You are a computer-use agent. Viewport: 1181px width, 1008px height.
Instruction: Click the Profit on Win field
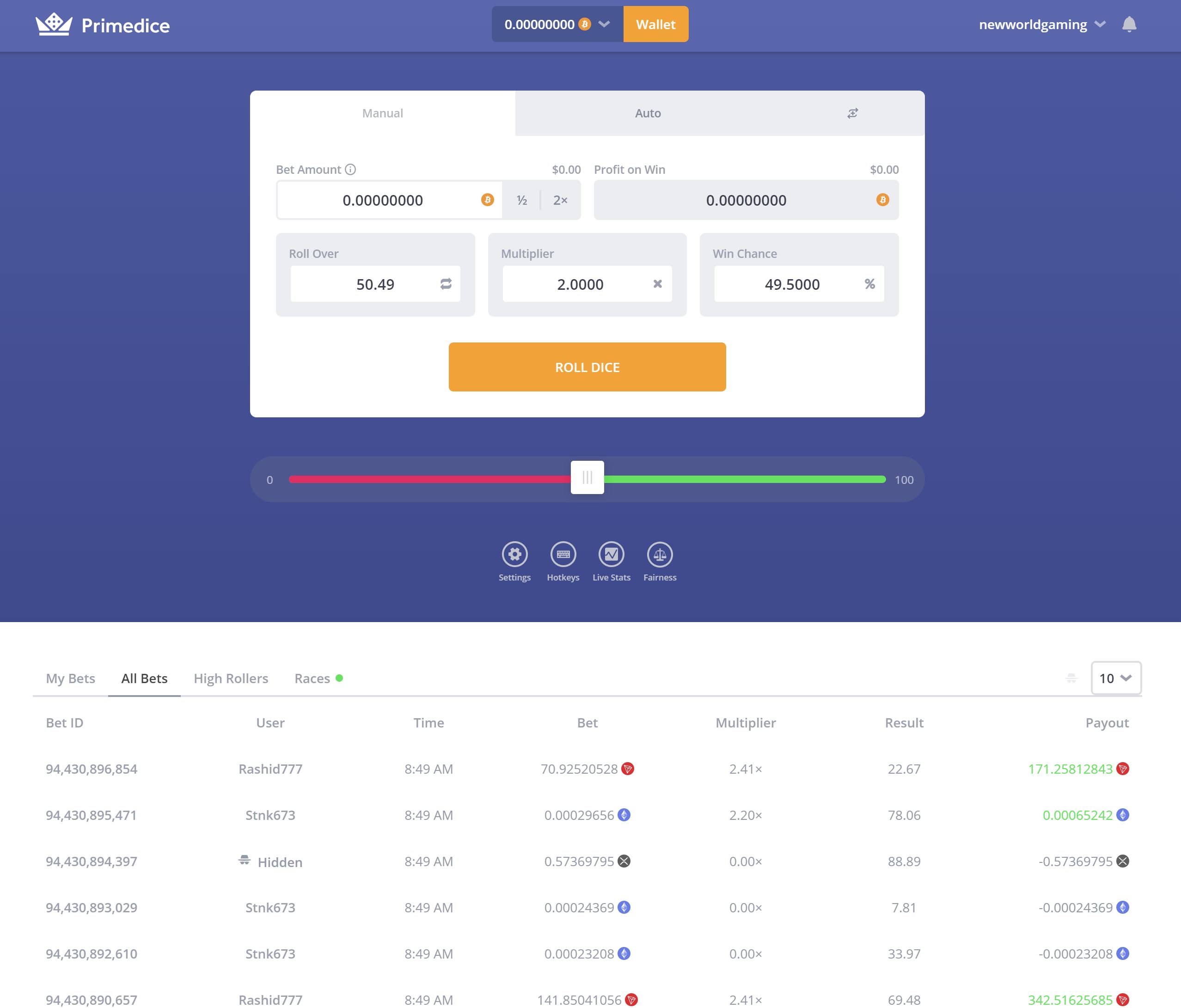[746, 200]
